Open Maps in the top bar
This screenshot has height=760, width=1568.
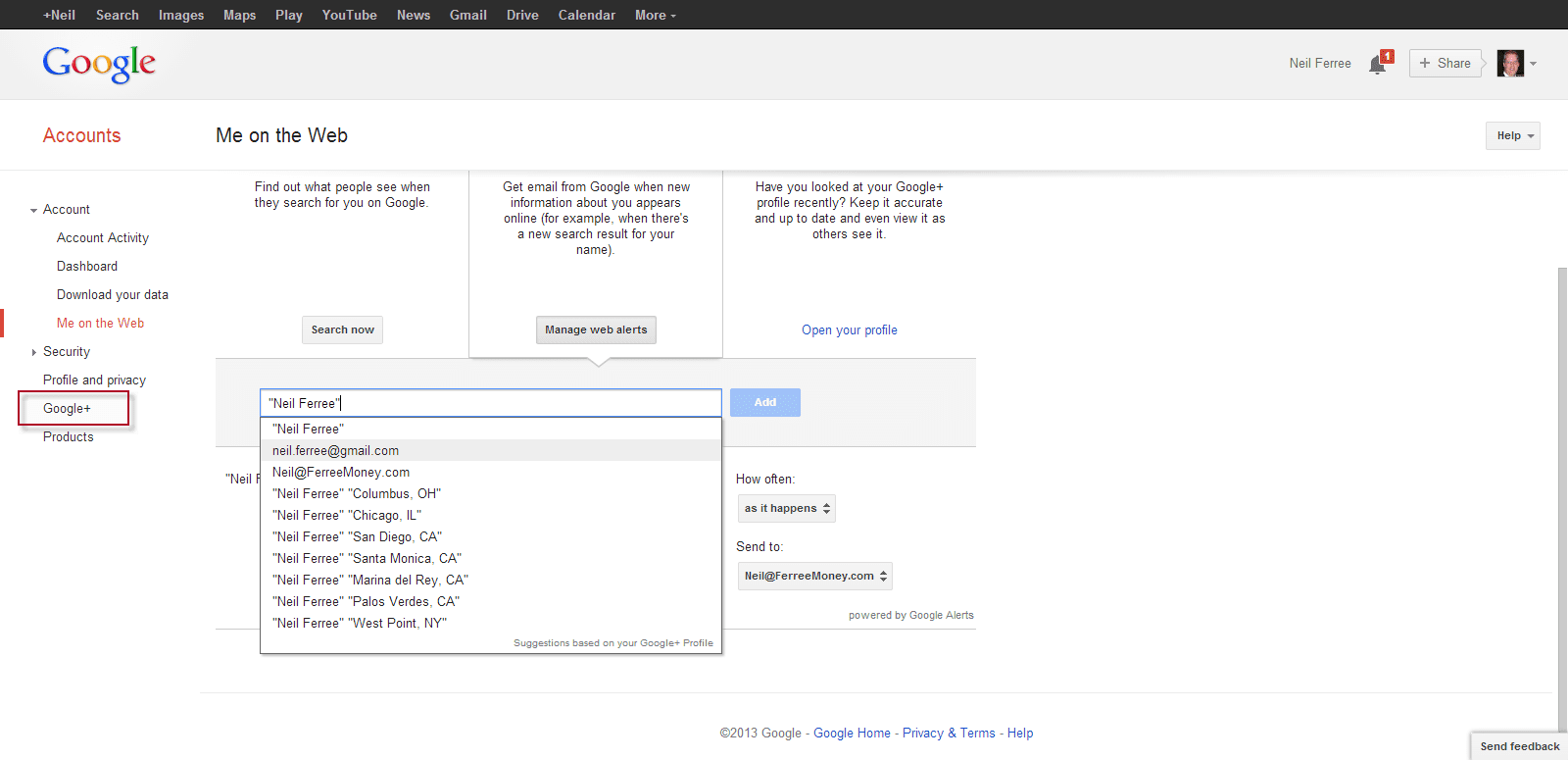[239, 15]
